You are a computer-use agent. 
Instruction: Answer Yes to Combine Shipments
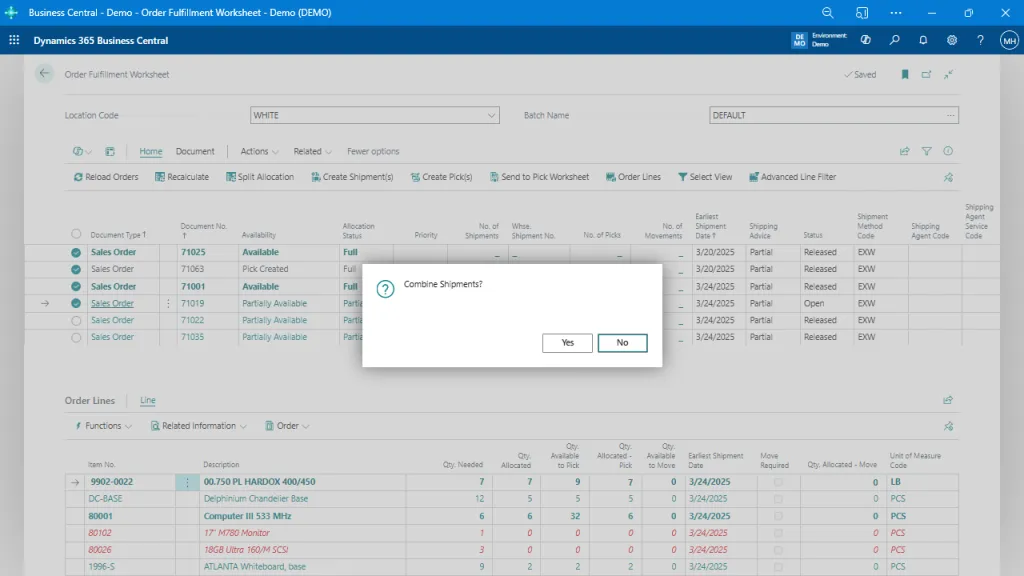[566, 342]
